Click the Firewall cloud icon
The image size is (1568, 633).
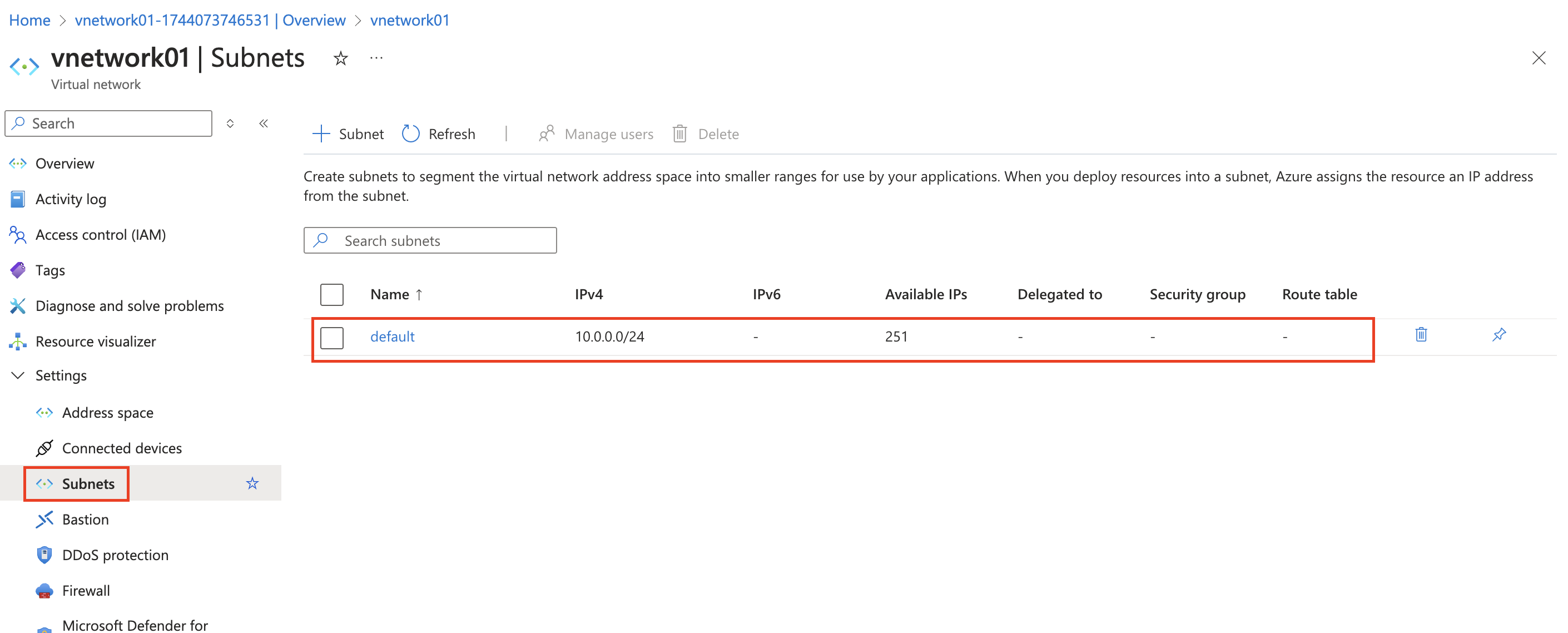point(44,591)
